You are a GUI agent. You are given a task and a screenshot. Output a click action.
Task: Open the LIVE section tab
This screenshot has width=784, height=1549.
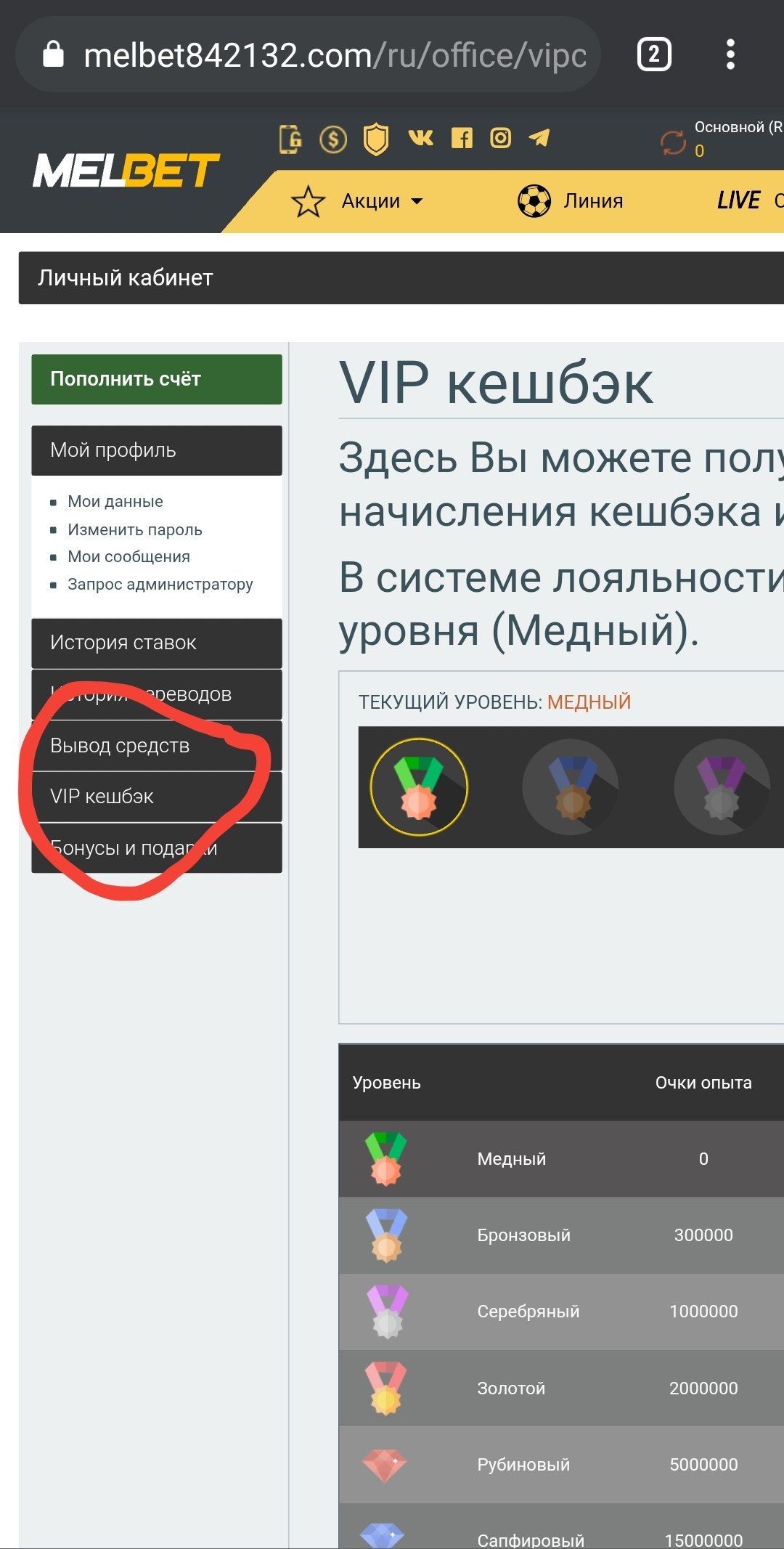[738, 200]
